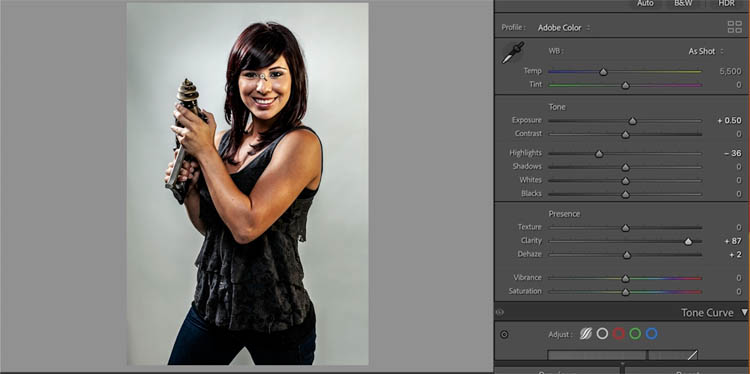This screenshot has width=750, height=374.
Task: Click the B&W treatment button
Action: pyautogui.click(x=682, y=3)
